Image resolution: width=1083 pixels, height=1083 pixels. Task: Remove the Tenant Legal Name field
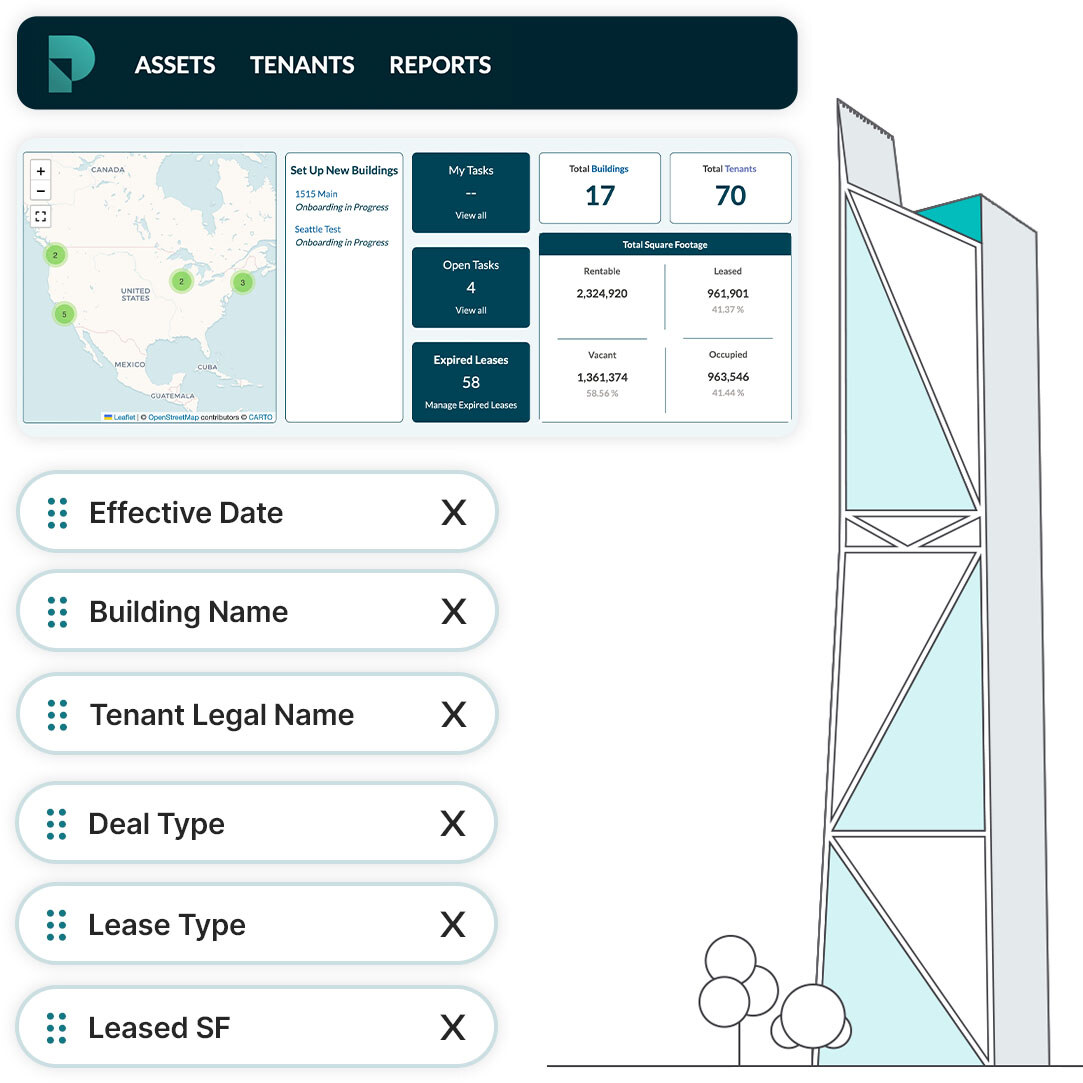[454, 714]
